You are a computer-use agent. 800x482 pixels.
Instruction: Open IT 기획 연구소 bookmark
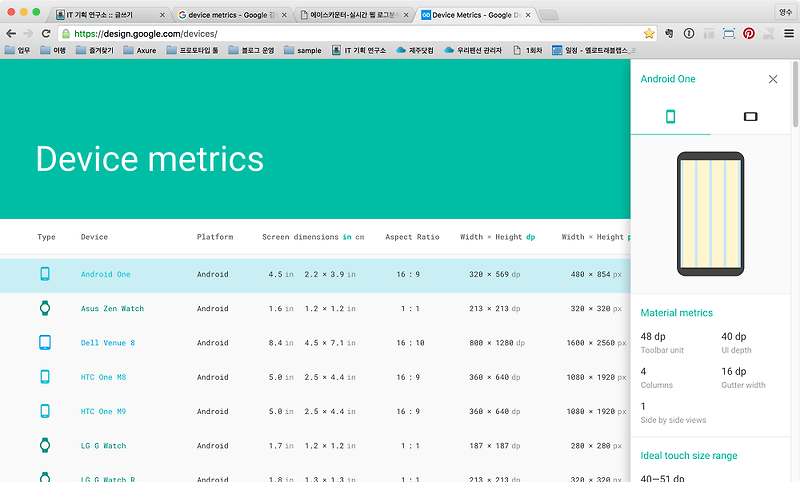click(359, 50)
